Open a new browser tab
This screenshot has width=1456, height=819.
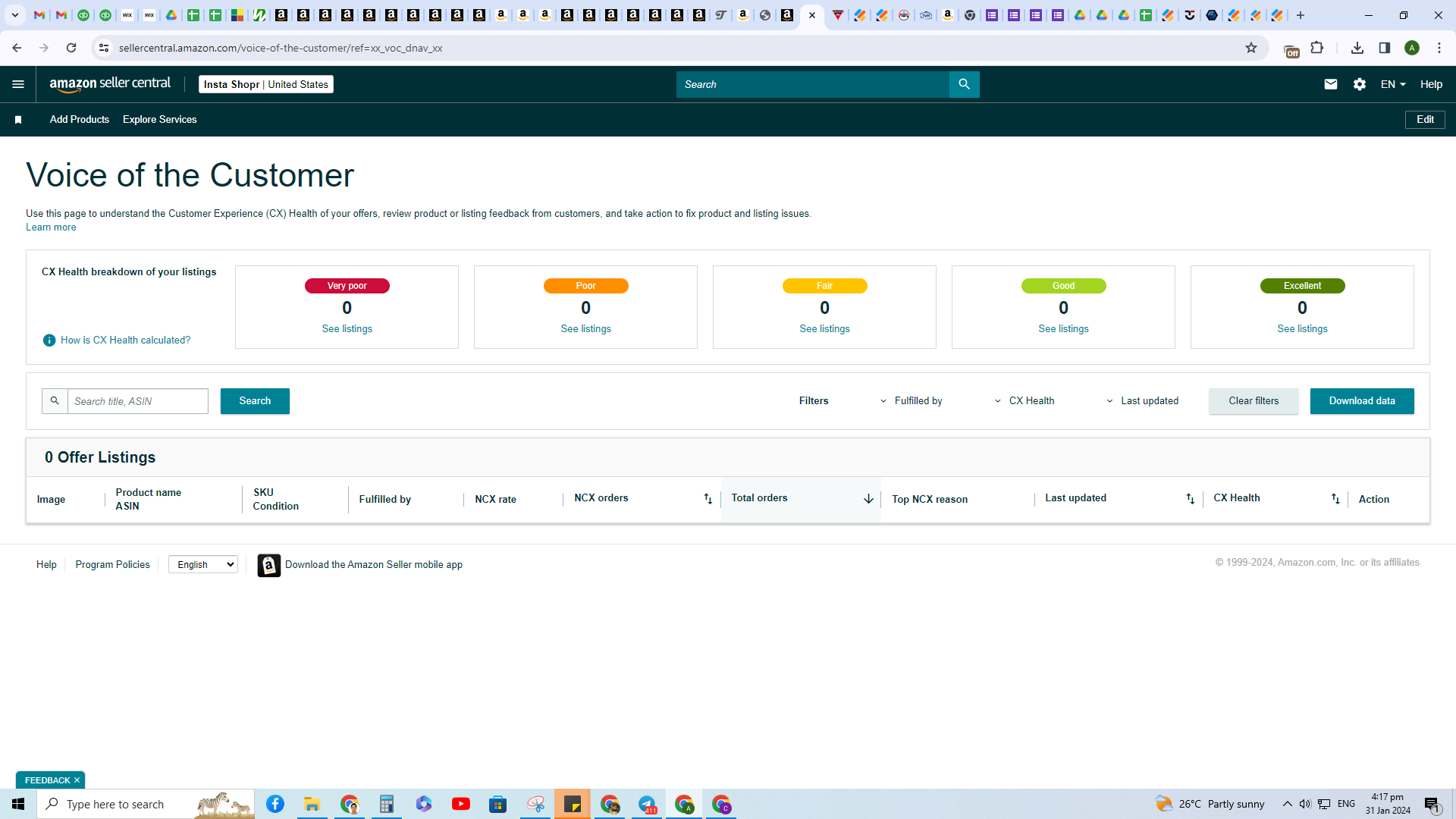tap(1300, 15)
